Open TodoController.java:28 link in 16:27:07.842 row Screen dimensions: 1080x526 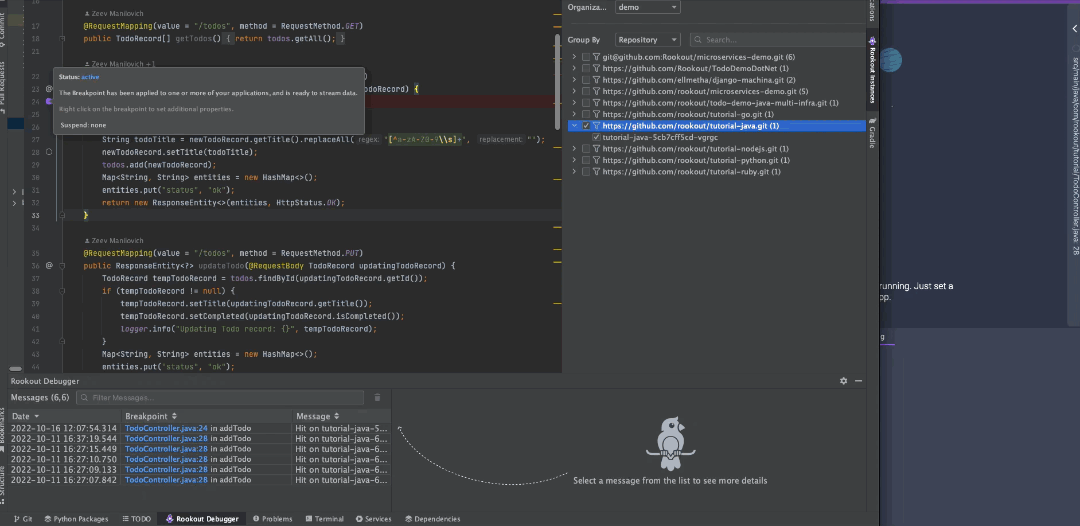pos(166,480)
